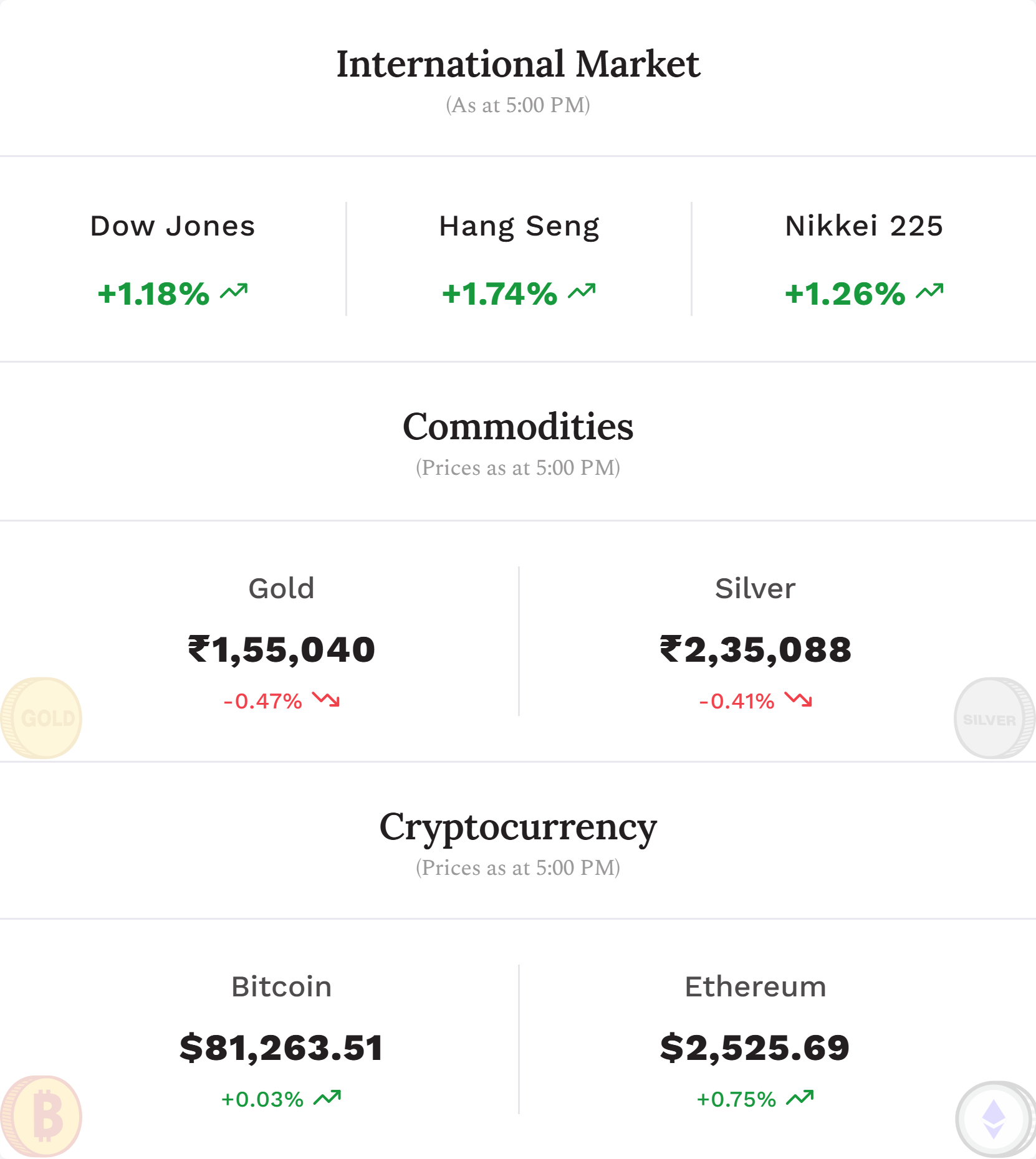Click the Bitcoin green uptrend arrow
The image size is (1036, 1159).
tap(327, 1098)
